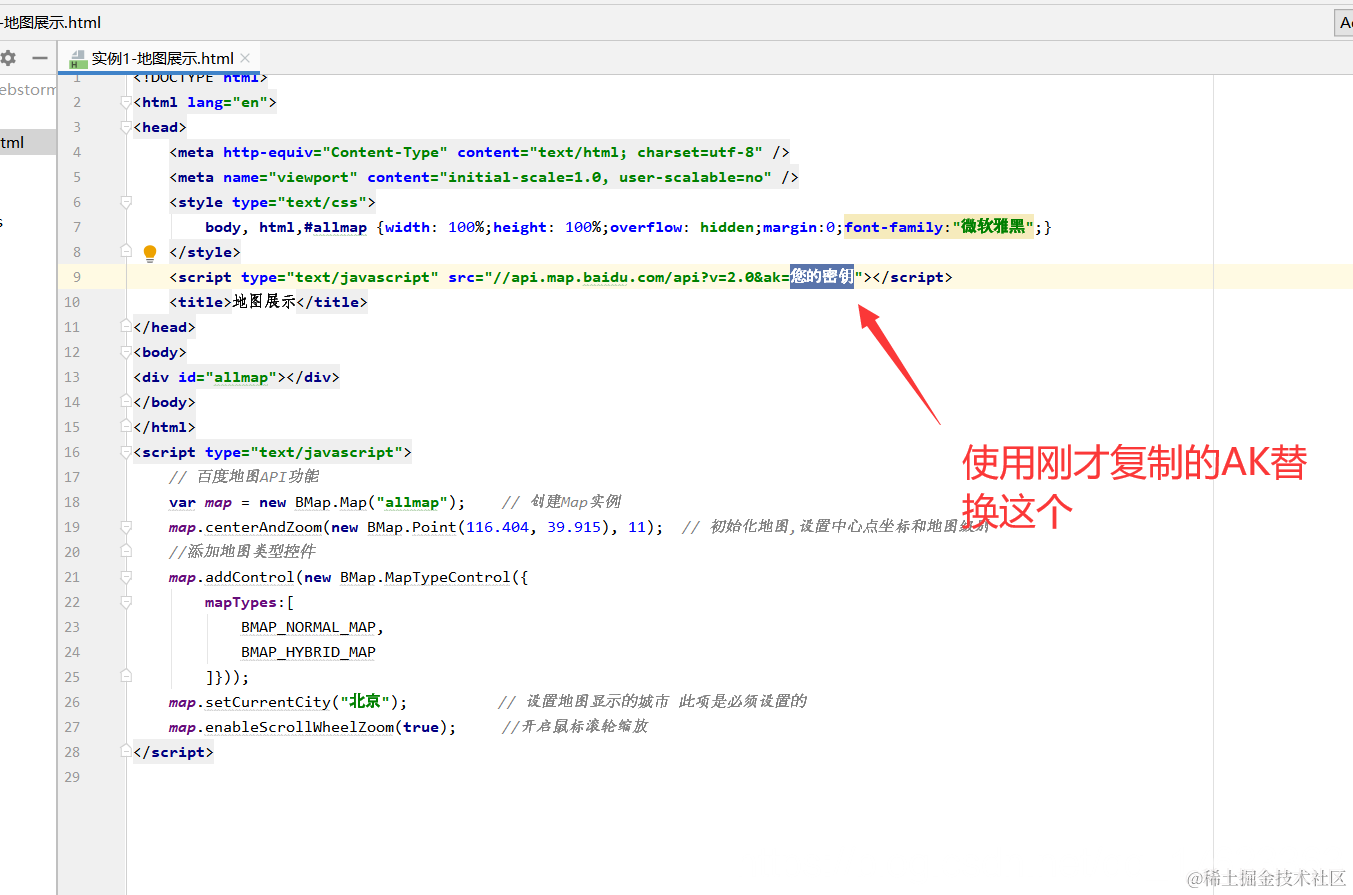This screenshot has height=895, width=1353.
Task: Click BMap.Map("allmap") on line 18
Action: [x=375, y=502]
